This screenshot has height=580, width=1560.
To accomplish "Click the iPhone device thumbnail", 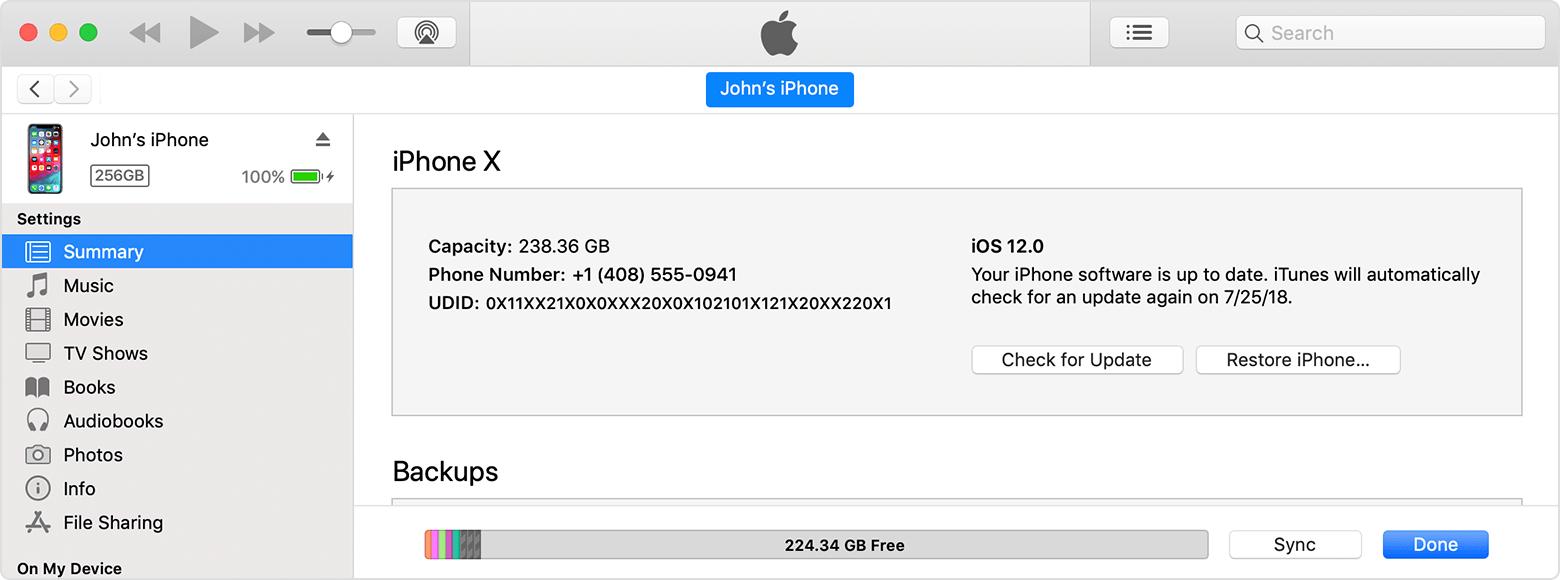I will pyautogui.click(x=44, y=158).
